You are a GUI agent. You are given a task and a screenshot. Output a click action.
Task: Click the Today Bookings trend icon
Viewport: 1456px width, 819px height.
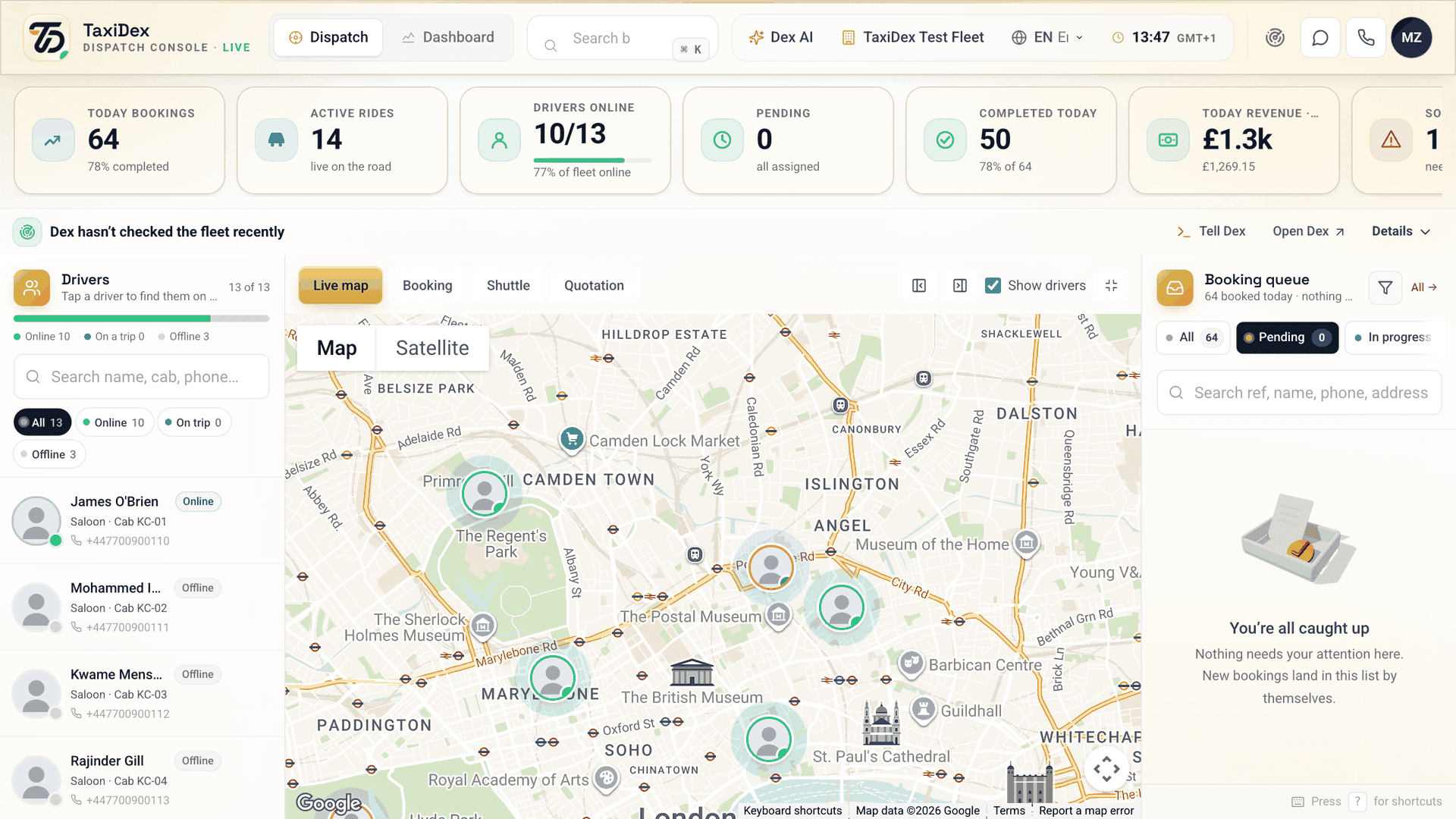[x=53, y=140]
